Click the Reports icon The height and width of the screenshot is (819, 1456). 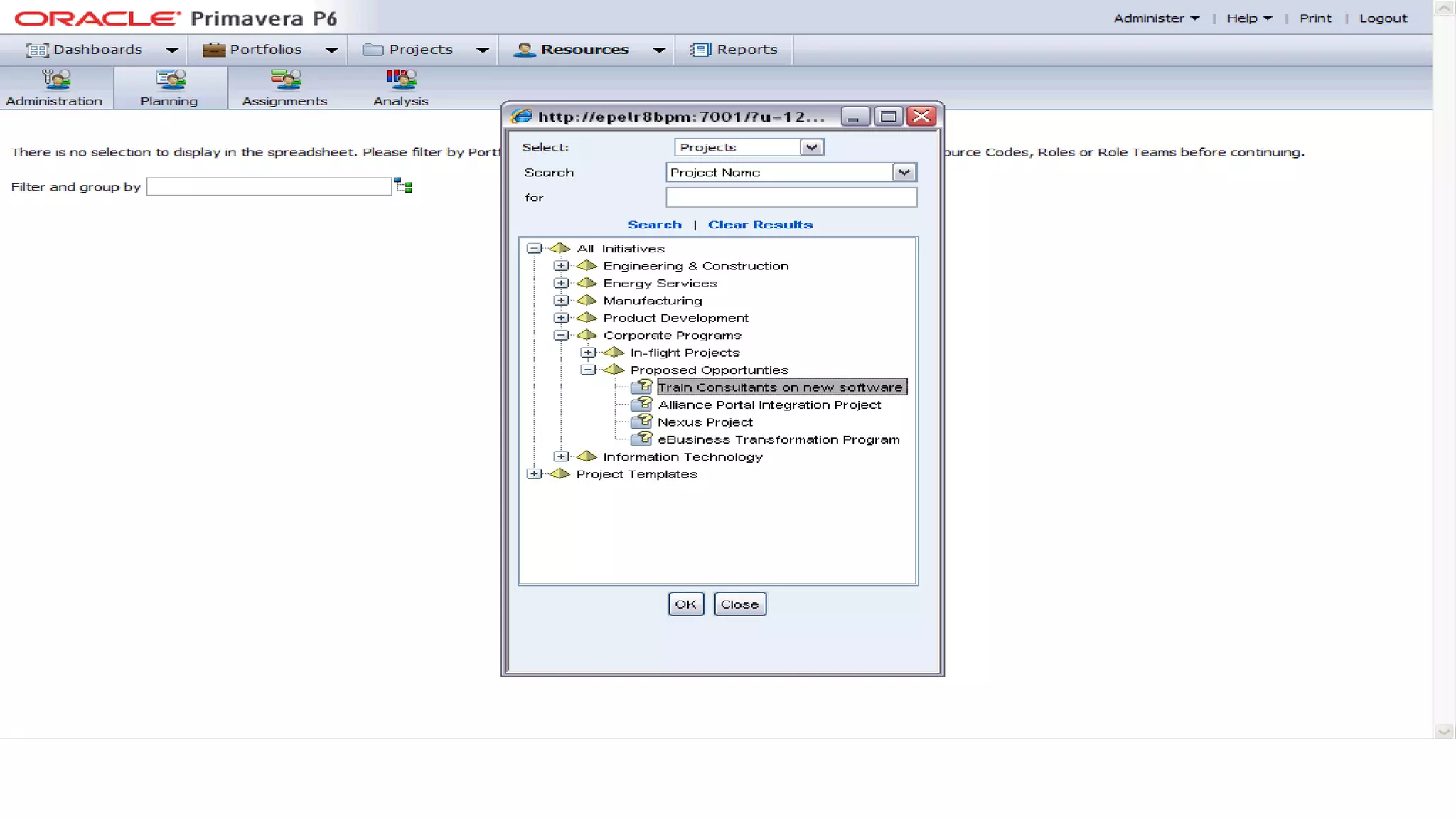coord(700,50)
